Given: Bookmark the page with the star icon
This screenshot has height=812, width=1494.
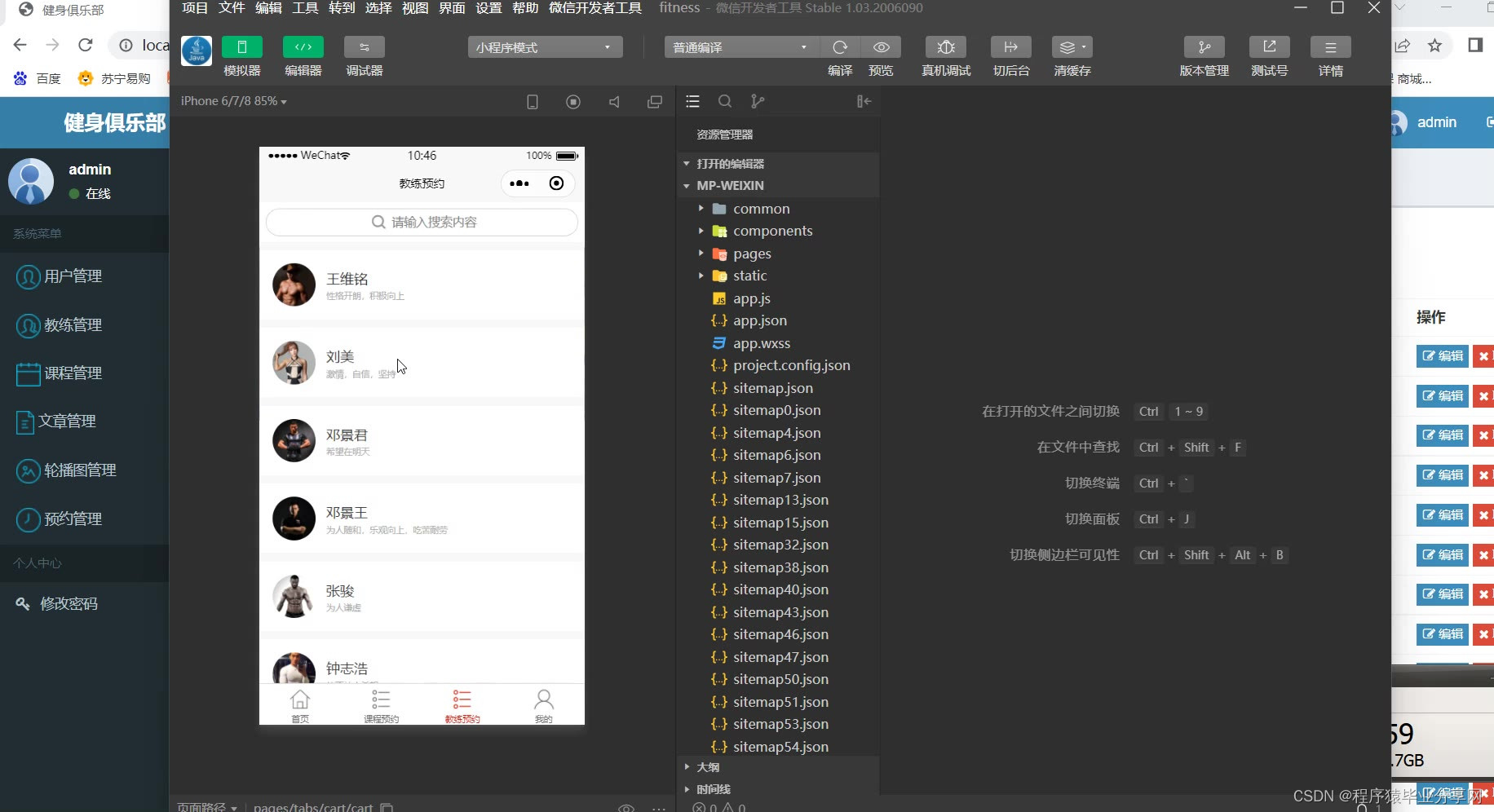Looking at the screenshot, I should (1435, 46).
